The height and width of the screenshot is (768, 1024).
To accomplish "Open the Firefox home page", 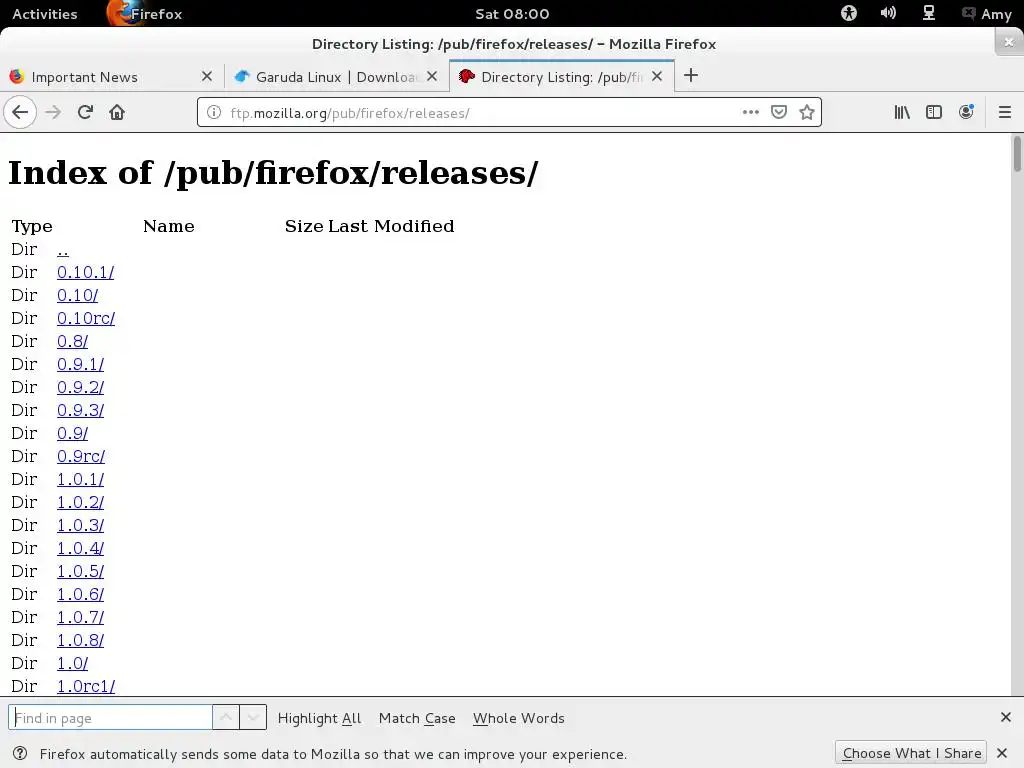I will 117,112.
